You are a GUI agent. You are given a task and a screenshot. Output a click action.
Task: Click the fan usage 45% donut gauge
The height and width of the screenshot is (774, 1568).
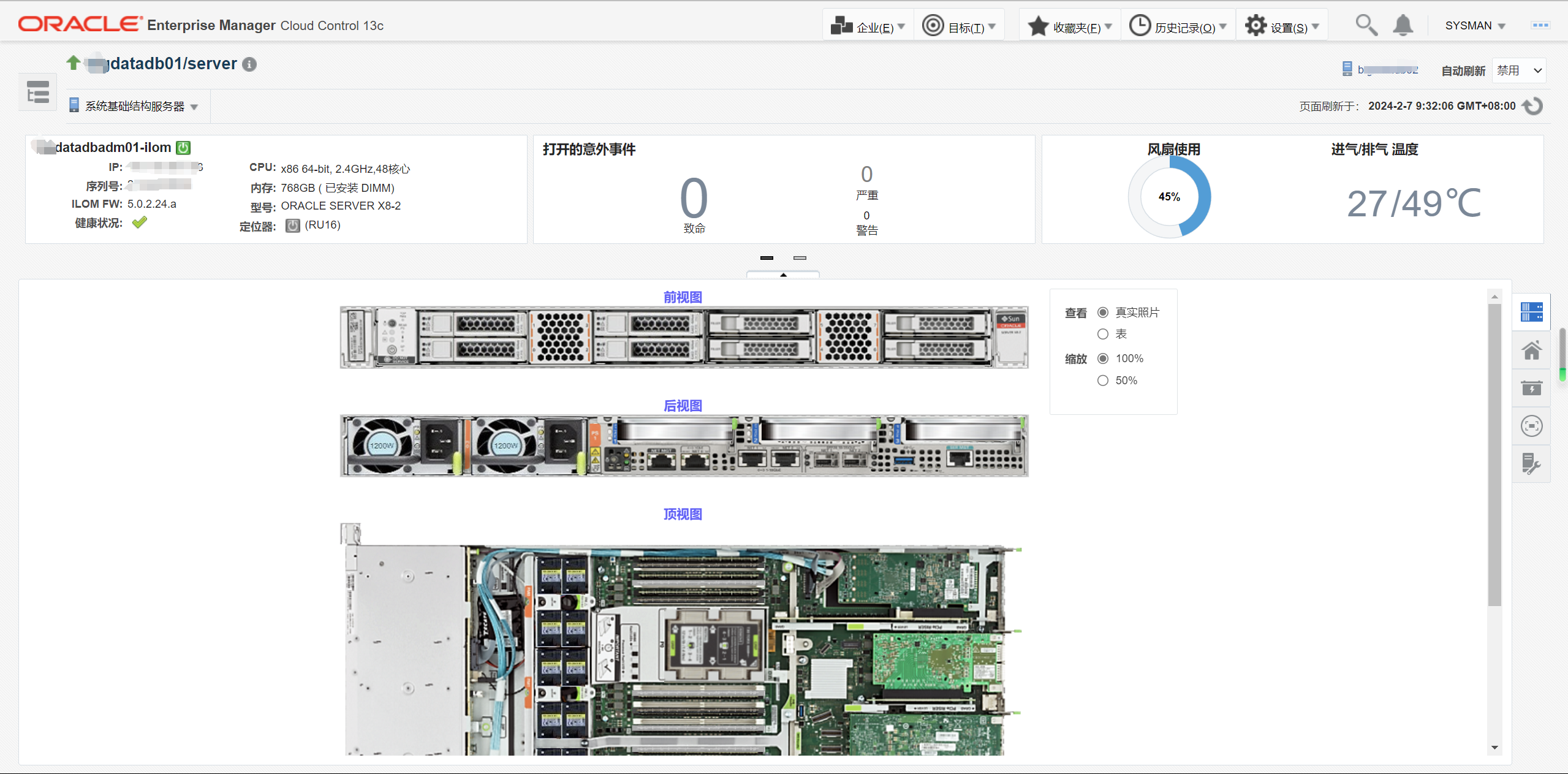click(1169, 197)
